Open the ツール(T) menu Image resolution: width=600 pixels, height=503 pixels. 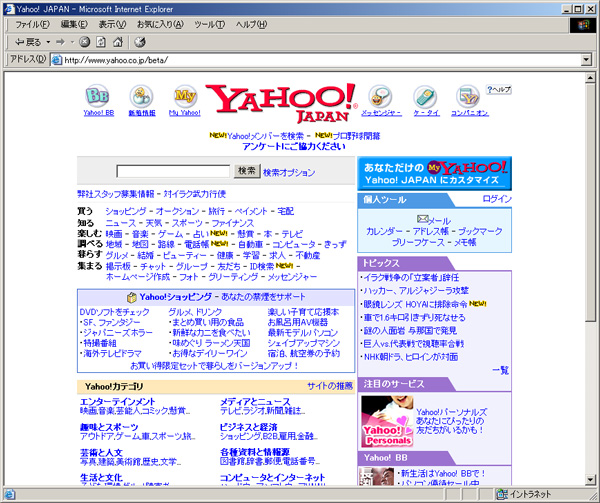coord(210,24)
